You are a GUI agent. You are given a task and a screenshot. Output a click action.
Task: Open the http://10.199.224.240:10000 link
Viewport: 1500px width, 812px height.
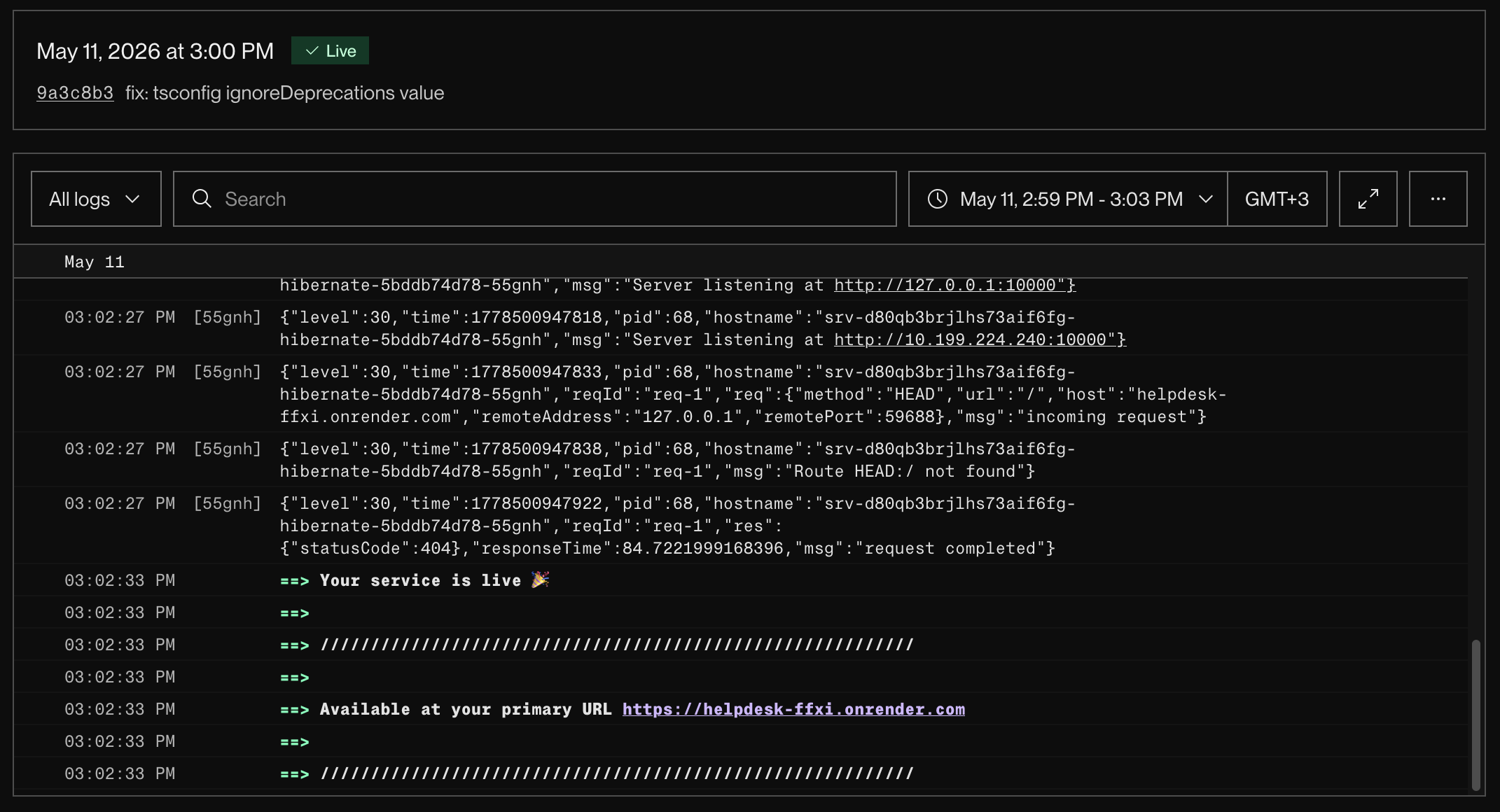(980, 339)
